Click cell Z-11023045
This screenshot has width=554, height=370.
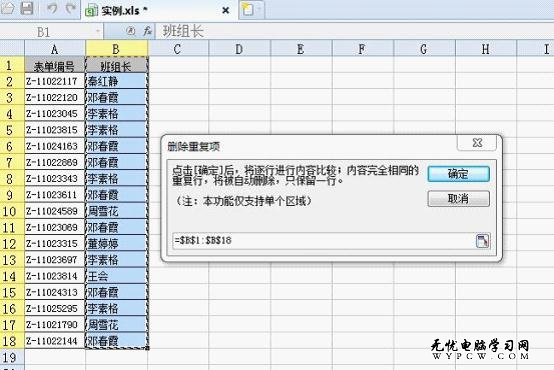55,114
